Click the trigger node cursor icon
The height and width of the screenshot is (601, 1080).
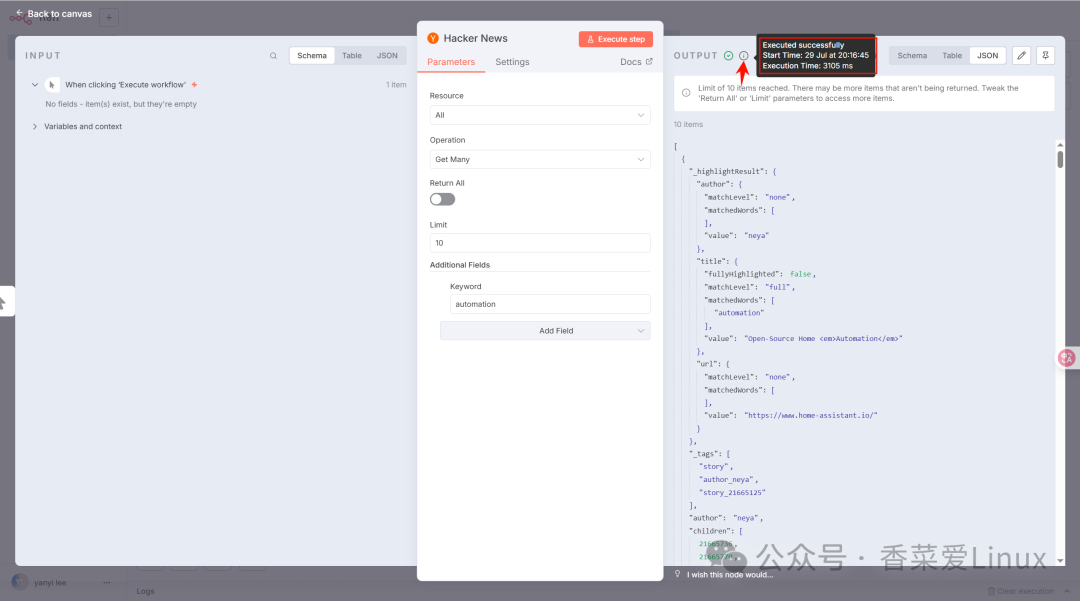52,85
